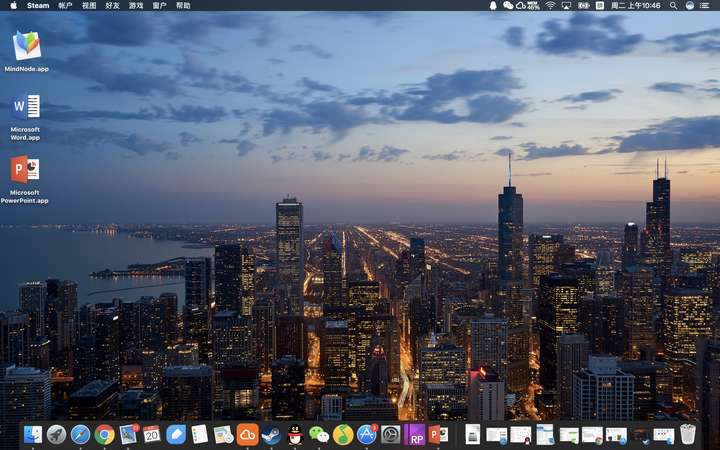
Task: Open the blue tag app in Dock
Action: (176, 434)
